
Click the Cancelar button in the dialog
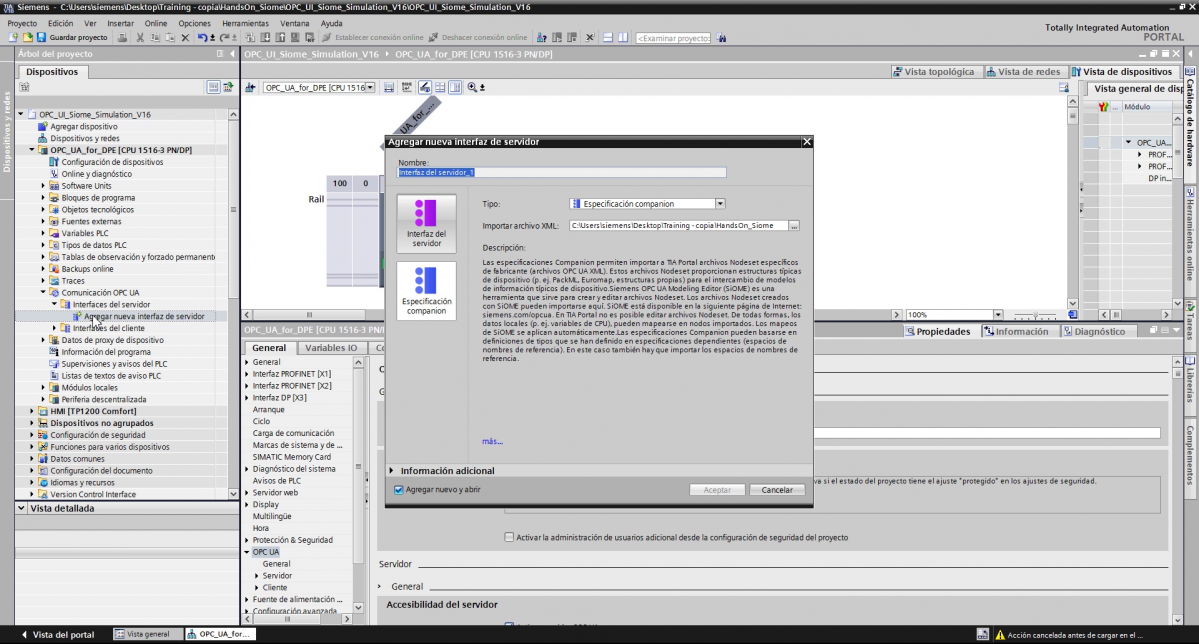click(777, 490)
